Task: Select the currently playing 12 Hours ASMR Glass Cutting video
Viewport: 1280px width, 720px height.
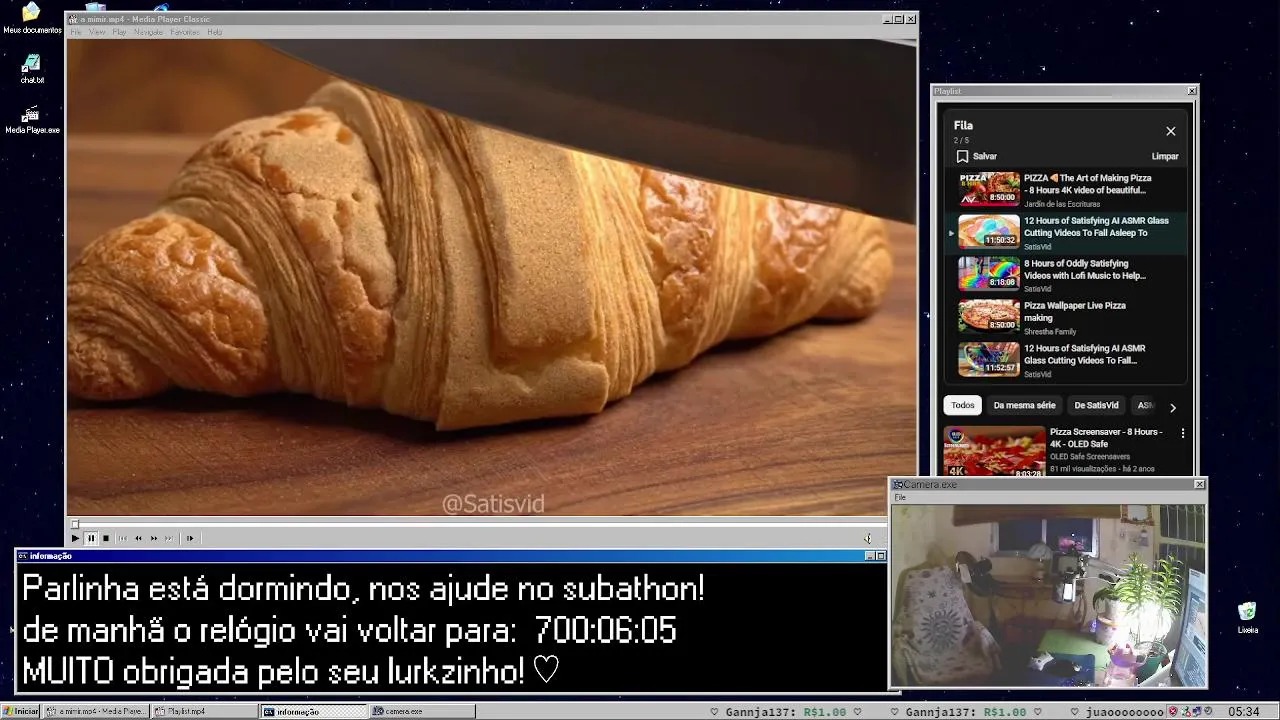Action: coord(1066,232)
